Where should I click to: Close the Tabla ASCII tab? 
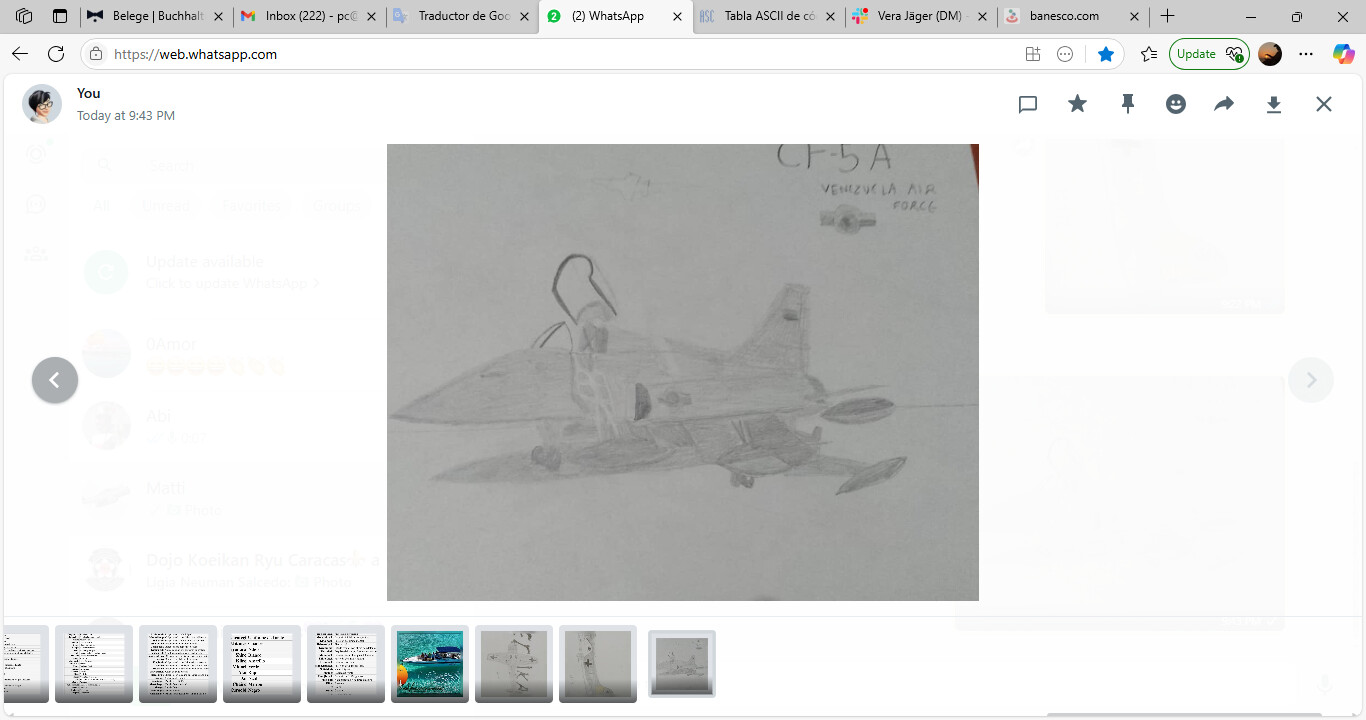click(830, 16)
